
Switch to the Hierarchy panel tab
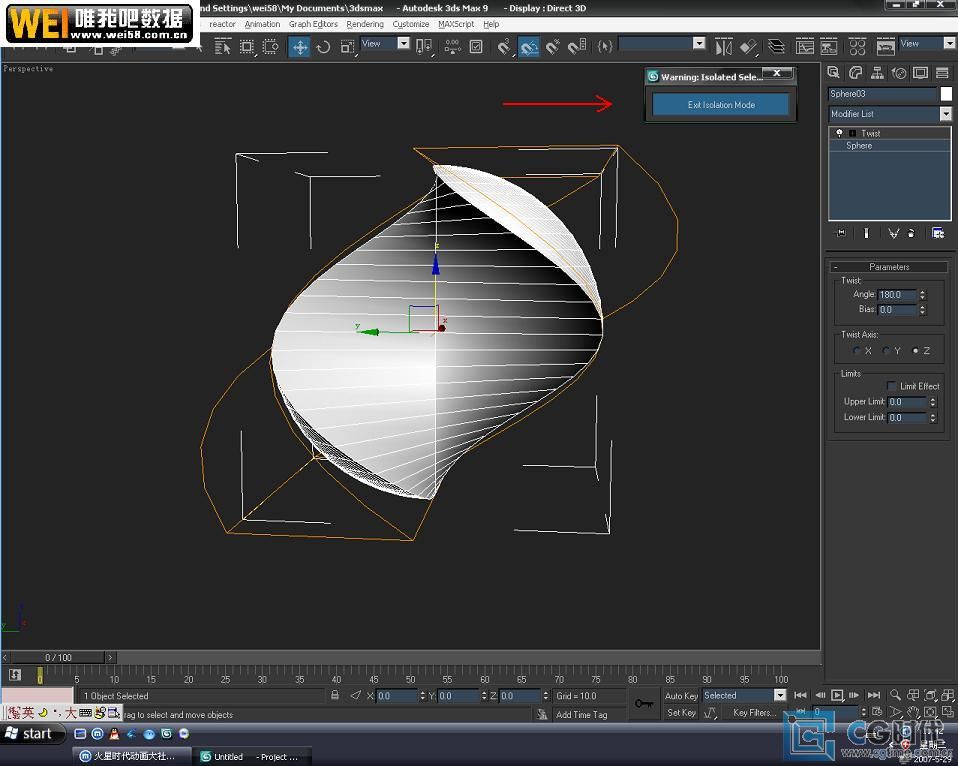[877, 73]
